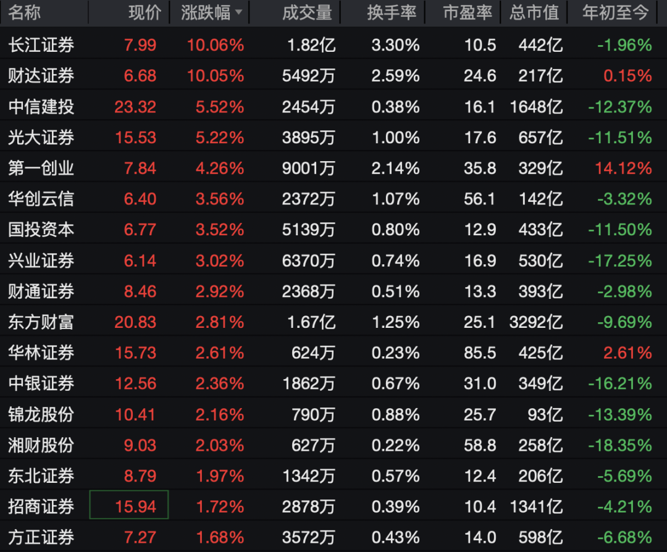The width and height of the screenshot is (667, 552).
Task: Click the sort arrow beside 涨跌幅
Action: point(238,13)
